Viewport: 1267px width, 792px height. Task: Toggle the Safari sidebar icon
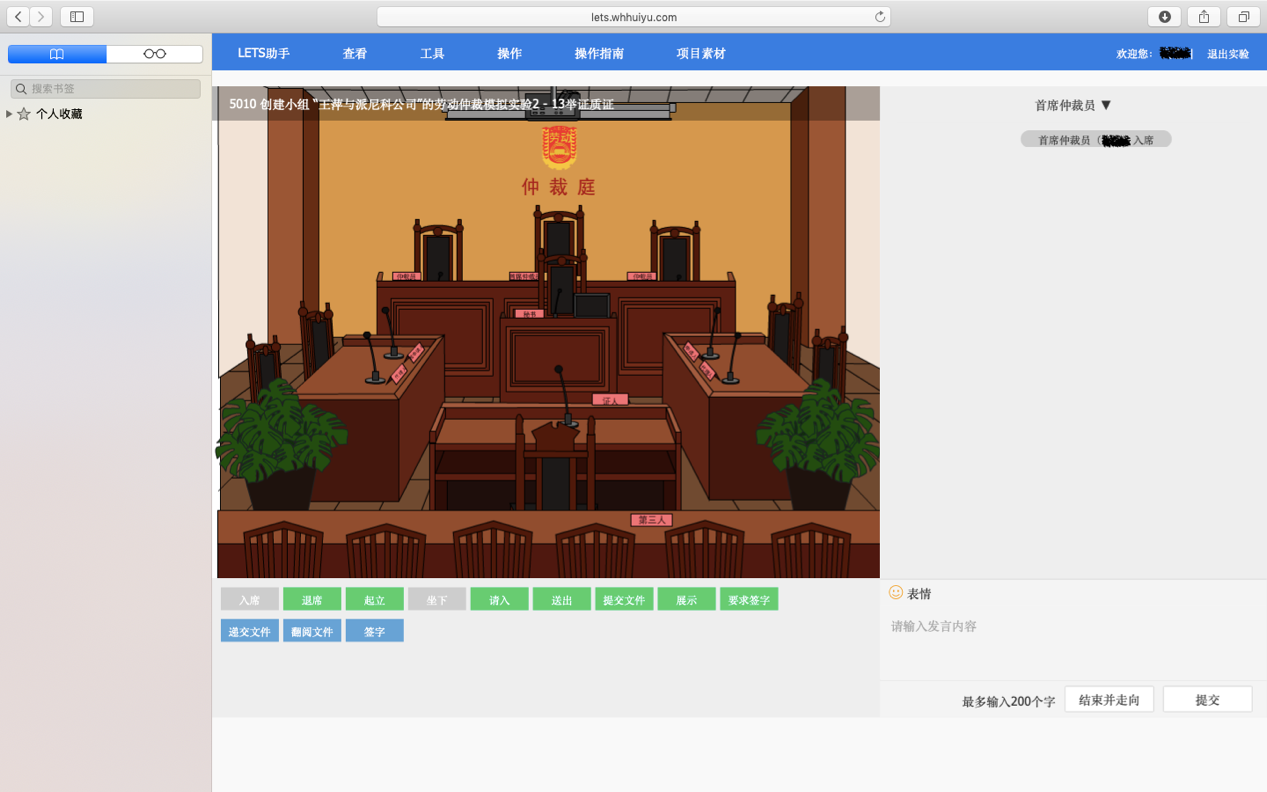[77, 17]
